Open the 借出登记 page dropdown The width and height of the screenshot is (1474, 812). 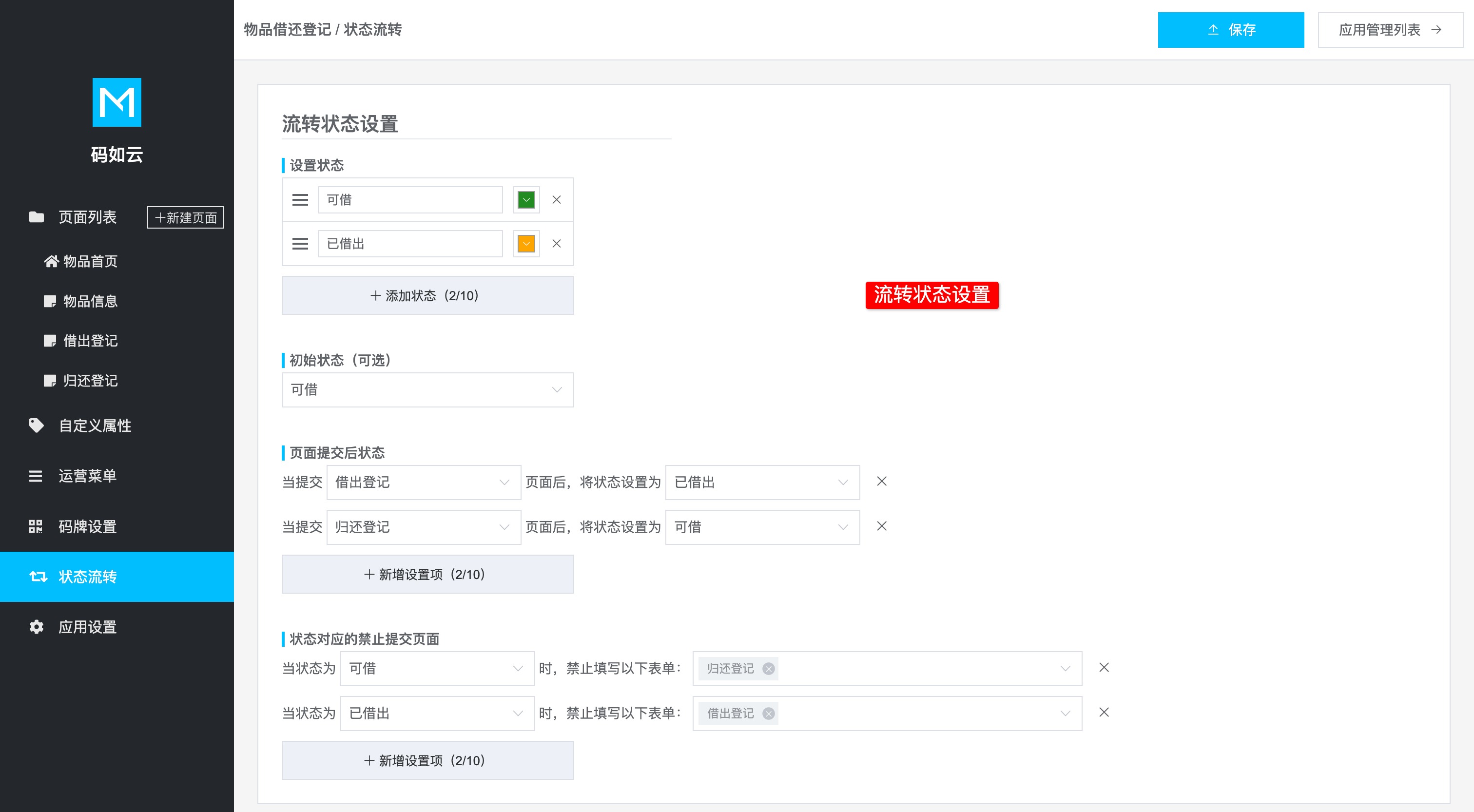(424, 482)
